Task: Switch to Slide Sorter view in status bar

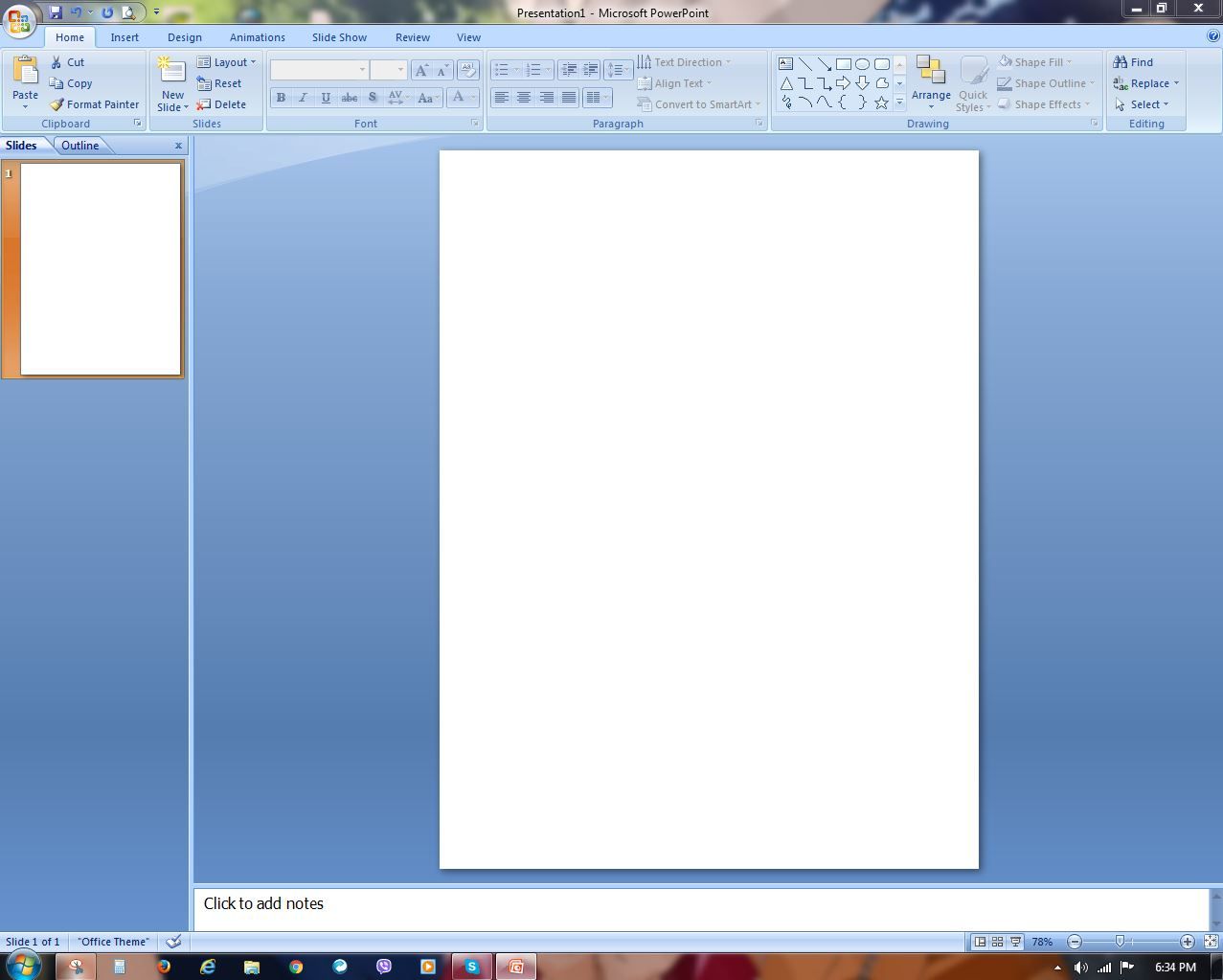Action: (997, 942)
